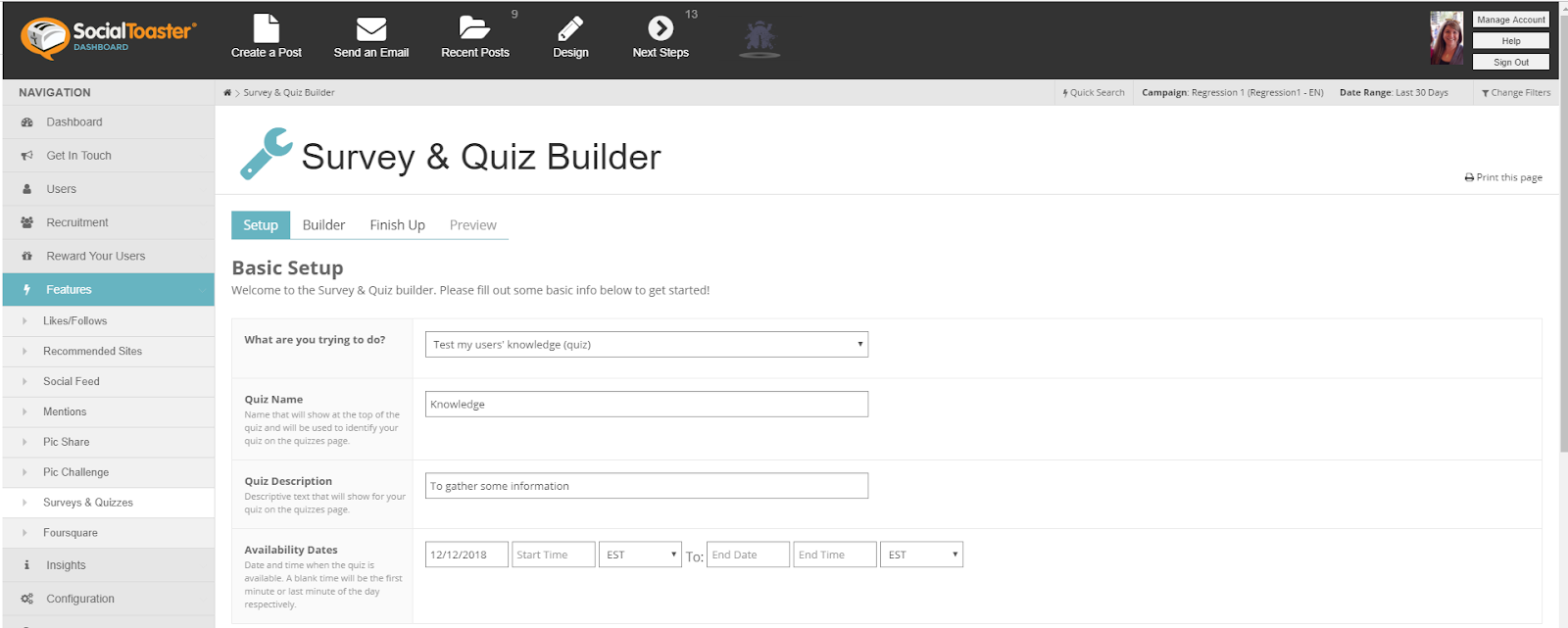Open Send an Email envelope icon

(x=371, y=29)
